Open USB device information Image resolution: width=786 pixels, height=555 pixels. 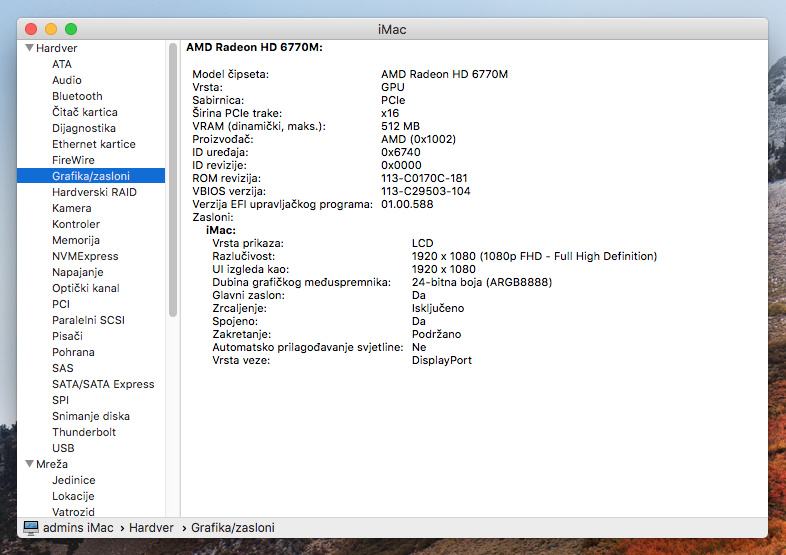click(x=63, y=448)
